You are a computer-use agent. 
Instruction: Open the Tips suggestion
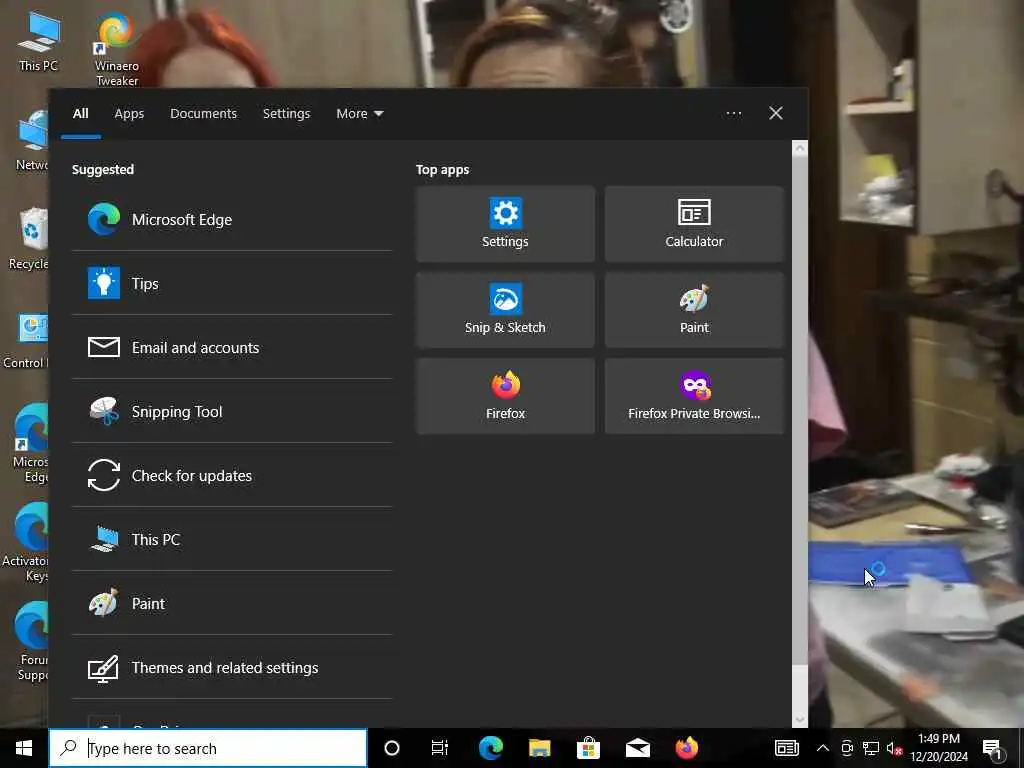pyautogui.click(x=232, y=283)
